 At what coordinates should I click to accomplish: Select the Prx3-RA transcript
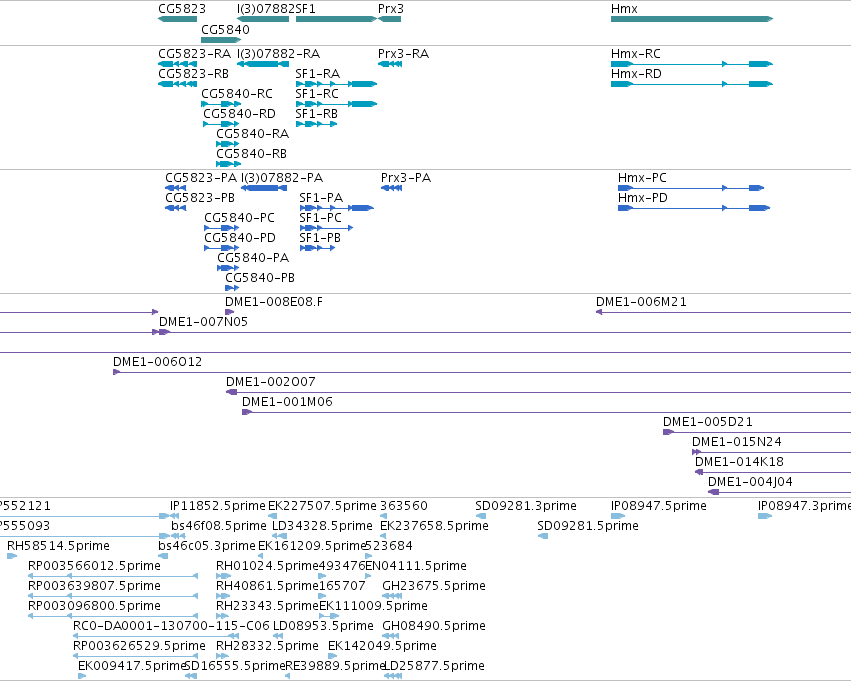(x=390, y=64)
